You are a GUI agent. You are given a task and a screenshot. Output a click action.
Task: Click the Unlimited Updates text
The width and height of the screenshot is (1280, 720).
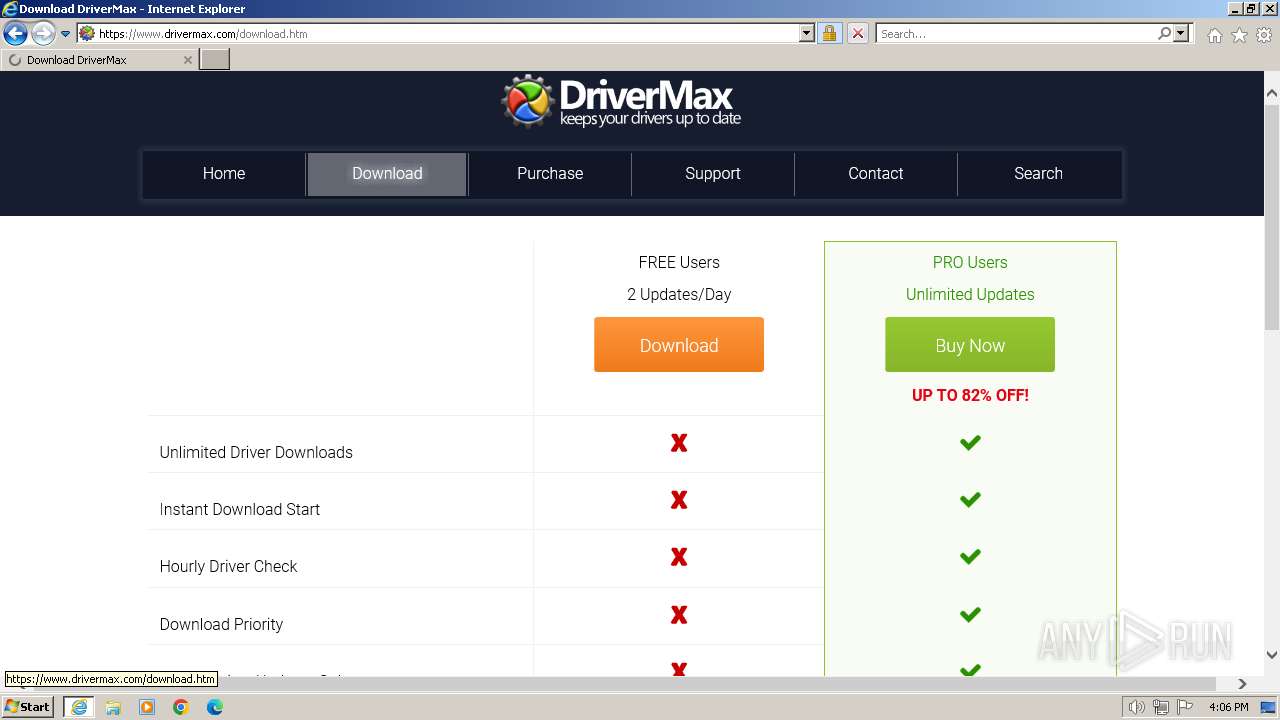pyautogui.click(x=970, y=294)
